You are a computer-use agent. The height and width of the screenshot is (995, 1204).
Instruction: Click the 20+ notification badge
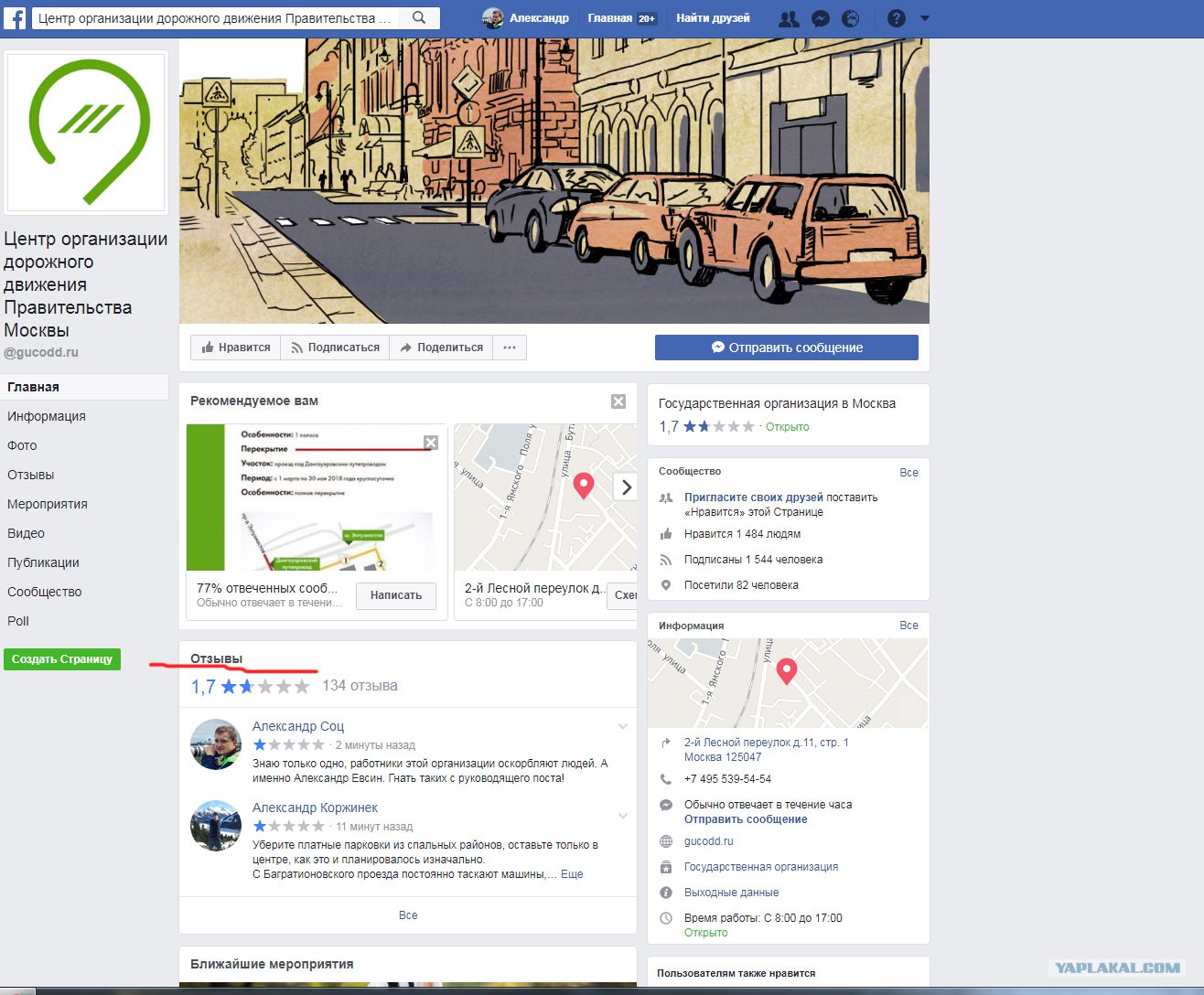(647, 18)
